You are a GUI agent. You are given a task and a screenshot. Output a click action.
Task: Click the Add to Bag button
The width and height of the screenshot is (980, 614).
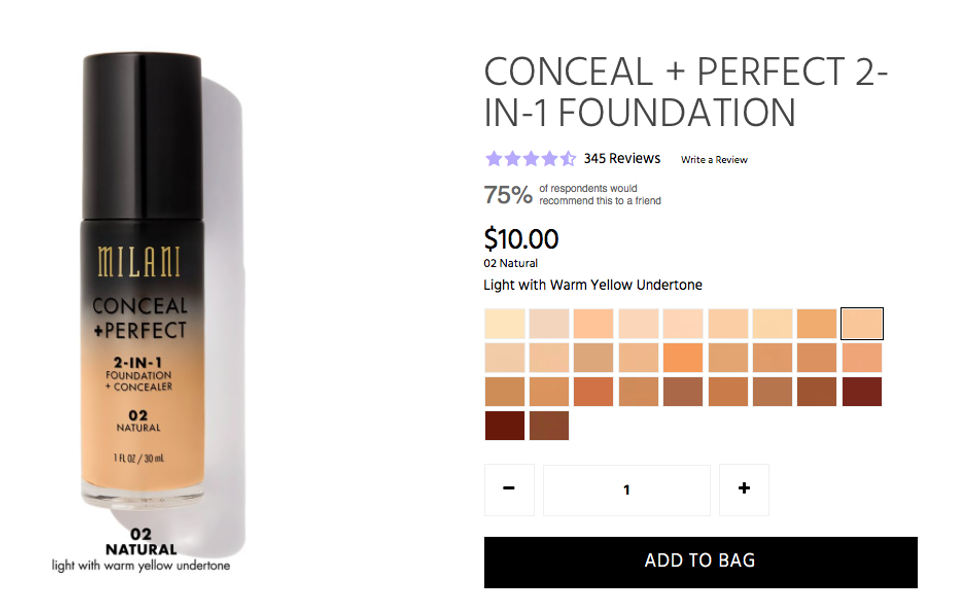point(700,561)
